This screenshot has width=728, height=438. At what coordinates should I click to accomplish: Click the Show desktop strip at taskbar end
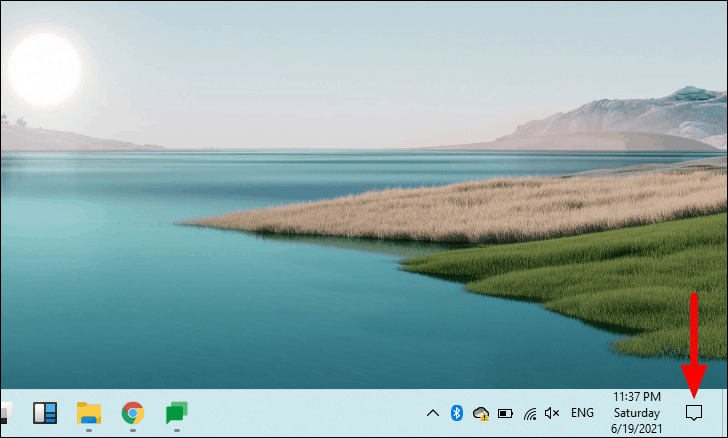tap(724, 413)
